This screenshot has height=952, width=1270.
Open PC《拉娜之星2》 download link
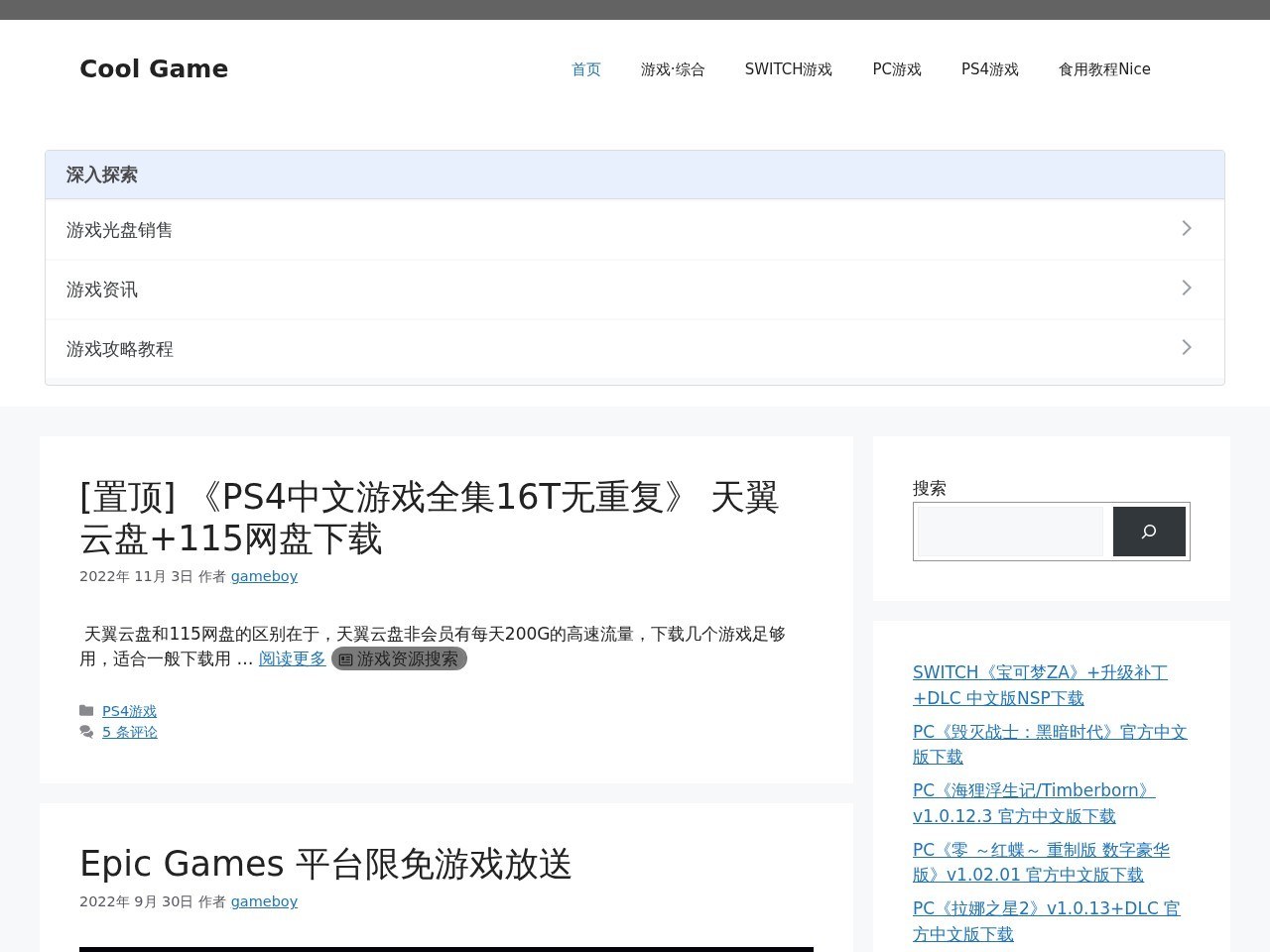(x=1046, y=921)
